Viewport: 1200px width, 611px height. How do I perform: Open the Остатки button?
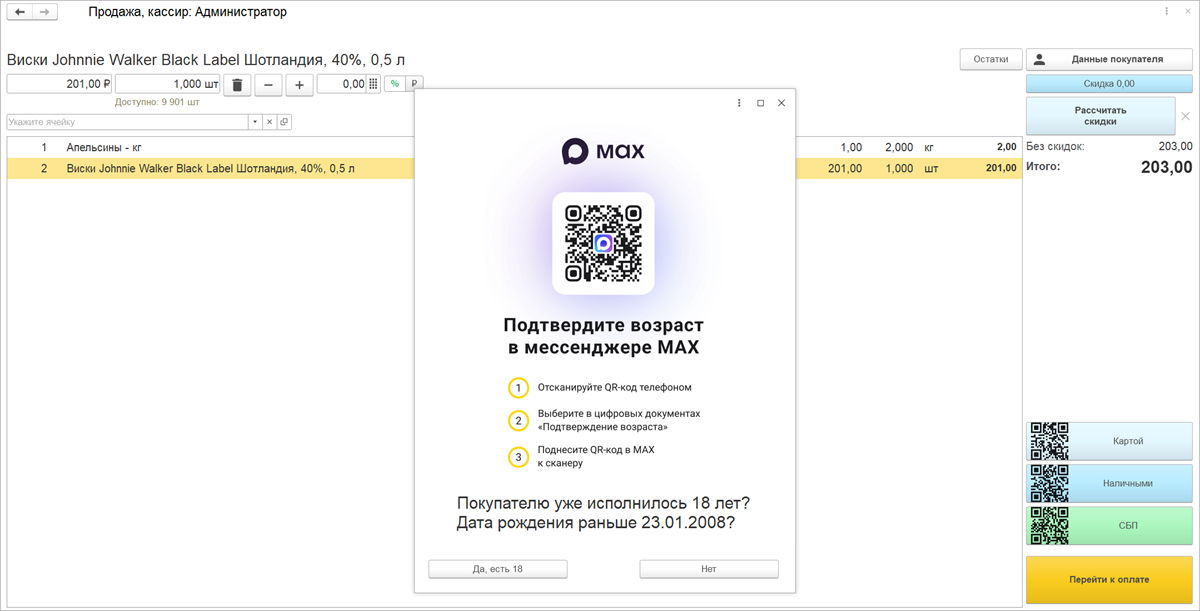point(991,59)
